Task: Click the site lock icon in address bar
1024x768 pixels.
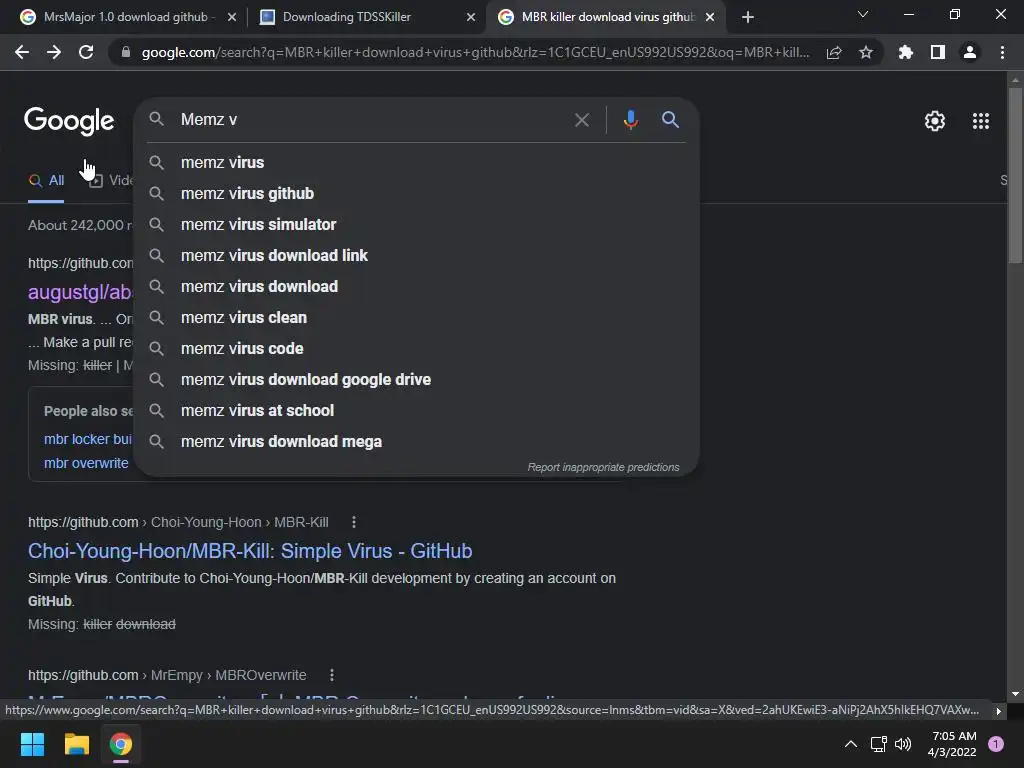Action: point(126,52)
